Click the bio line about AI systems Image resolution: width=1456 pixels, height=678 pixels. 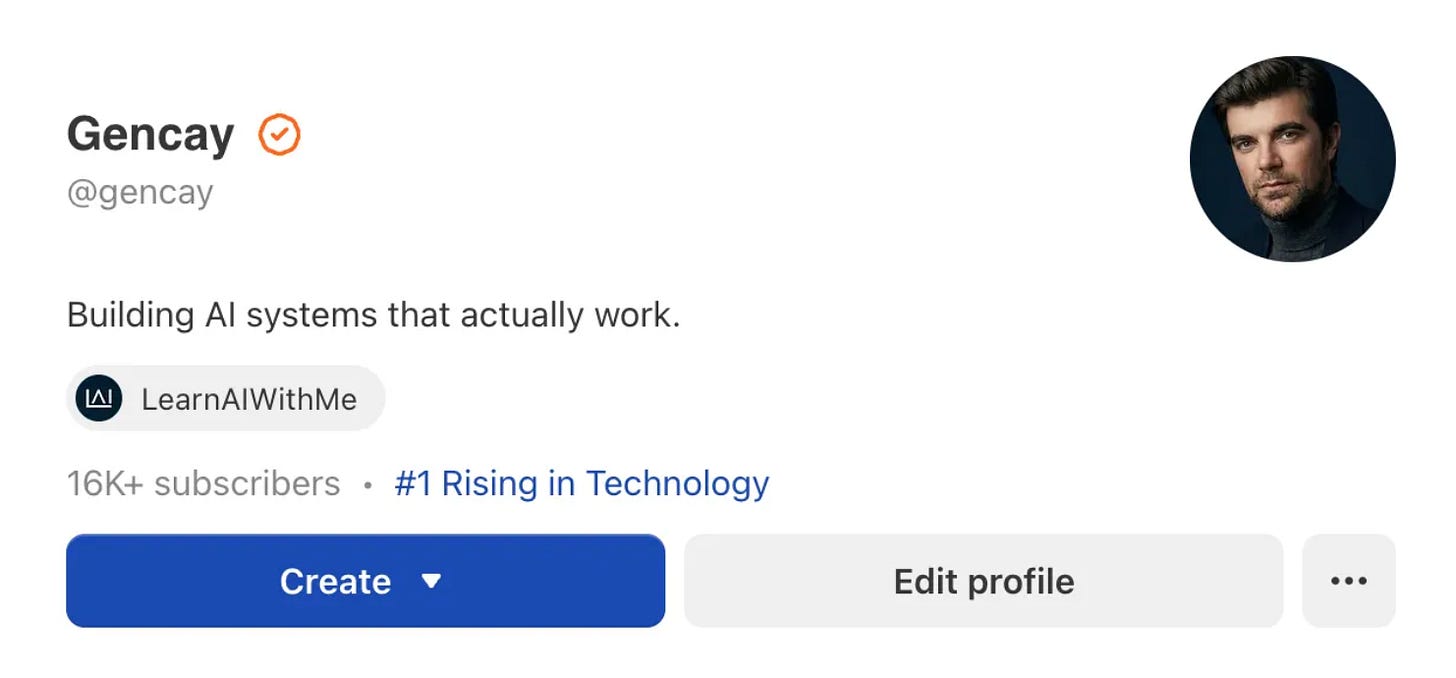tap(373, 315)
